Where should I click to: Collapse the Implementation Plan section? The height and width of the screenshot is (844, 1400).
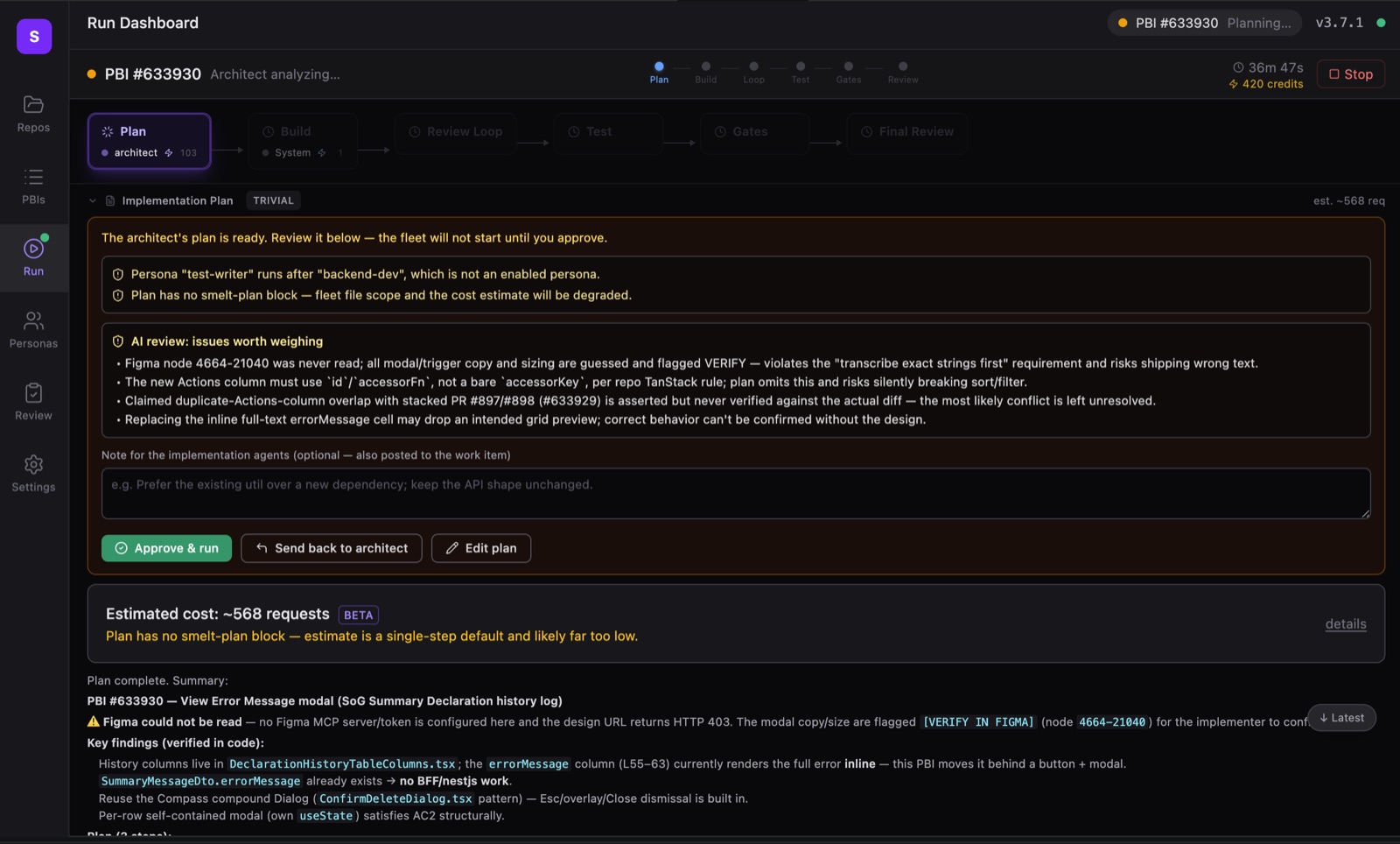point(93,200)
